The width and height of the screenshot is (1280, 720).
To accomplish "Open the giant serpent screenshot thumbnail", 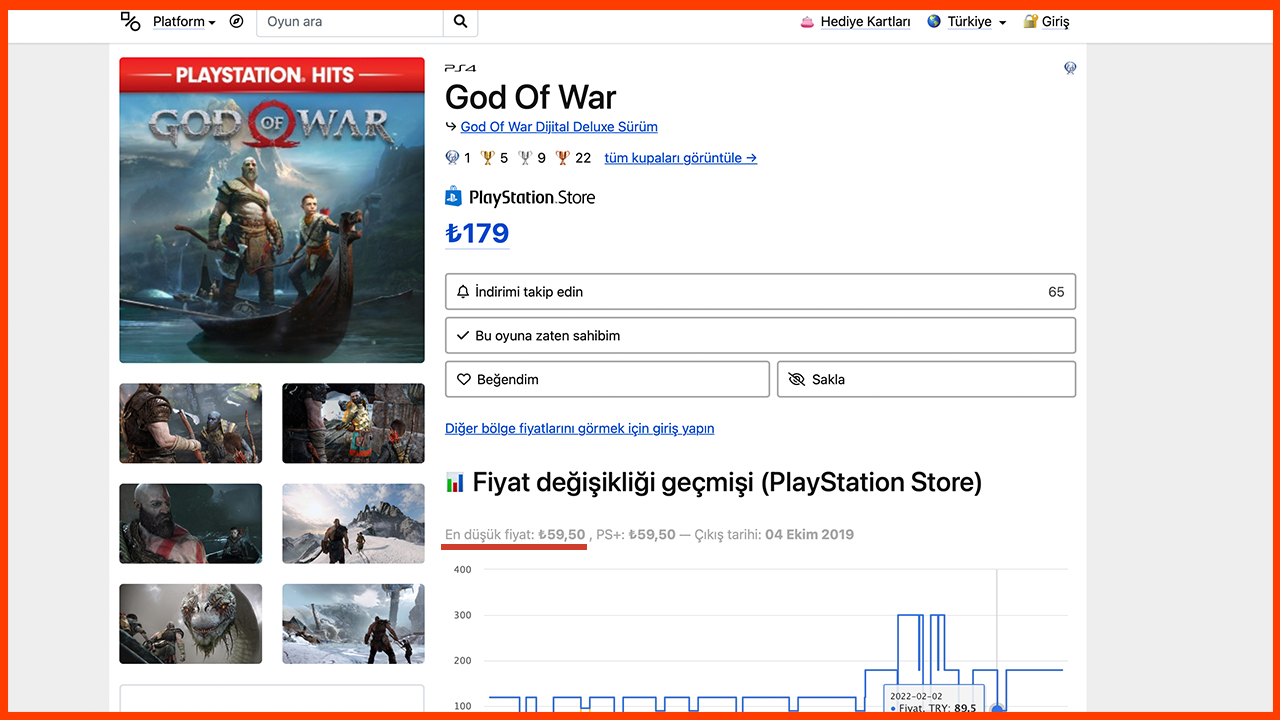I will [x=191, y=624].
